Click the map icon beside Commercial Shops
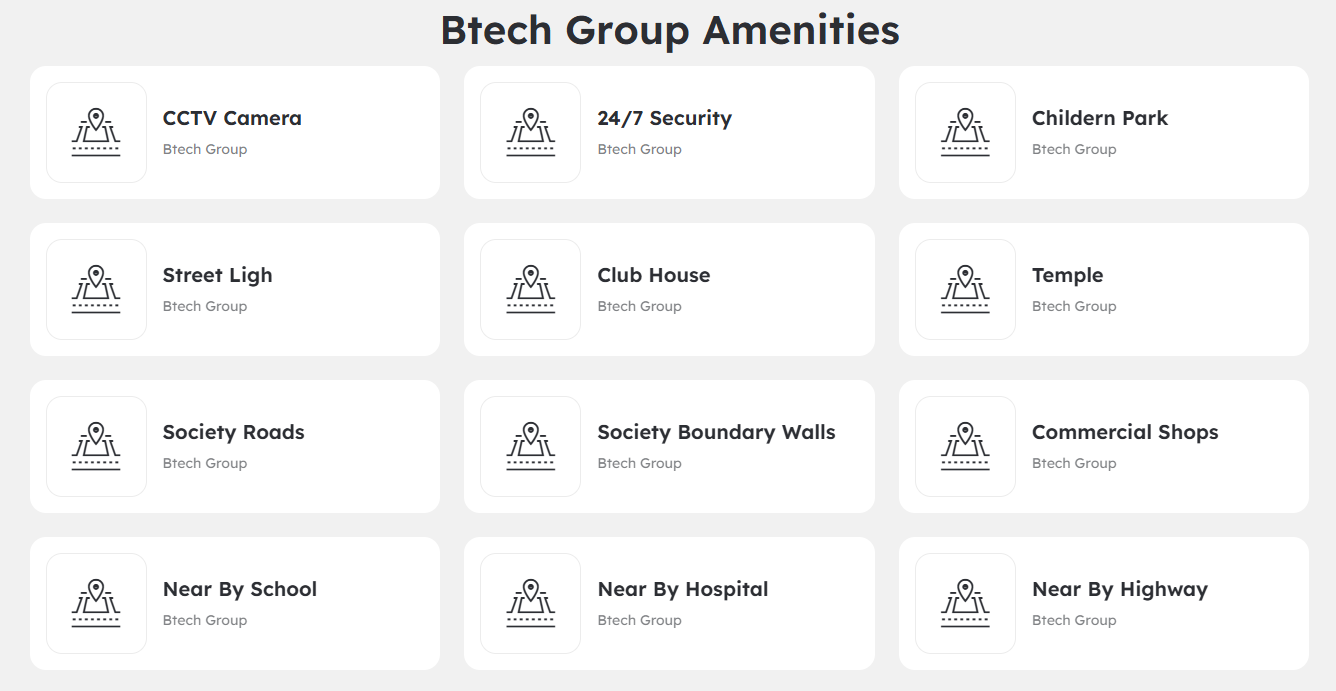Image resolution: width=1336 pixels, height=691 pixels. [x=965, y=447]
